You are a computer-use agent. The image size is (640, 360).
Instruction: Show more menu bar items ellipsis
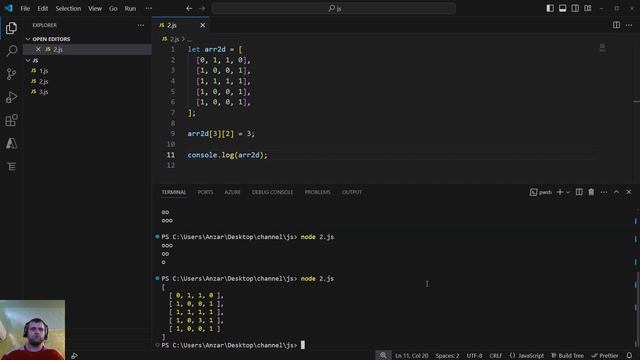pos(149,8)
